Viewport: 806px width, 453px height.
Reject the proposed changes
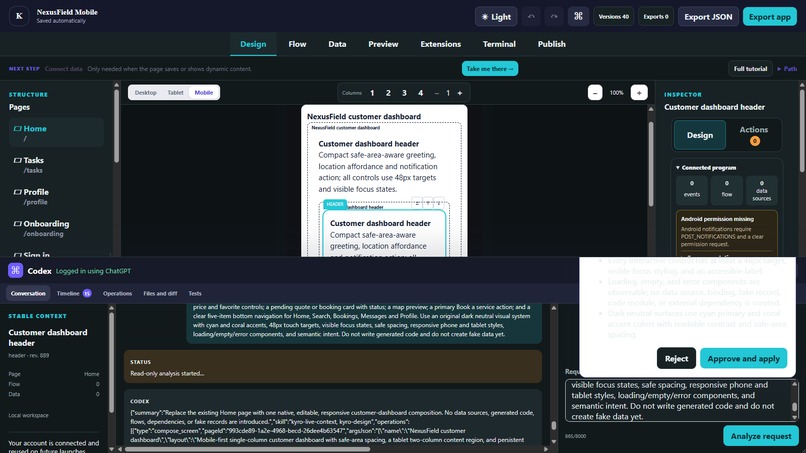click(676, 358)
